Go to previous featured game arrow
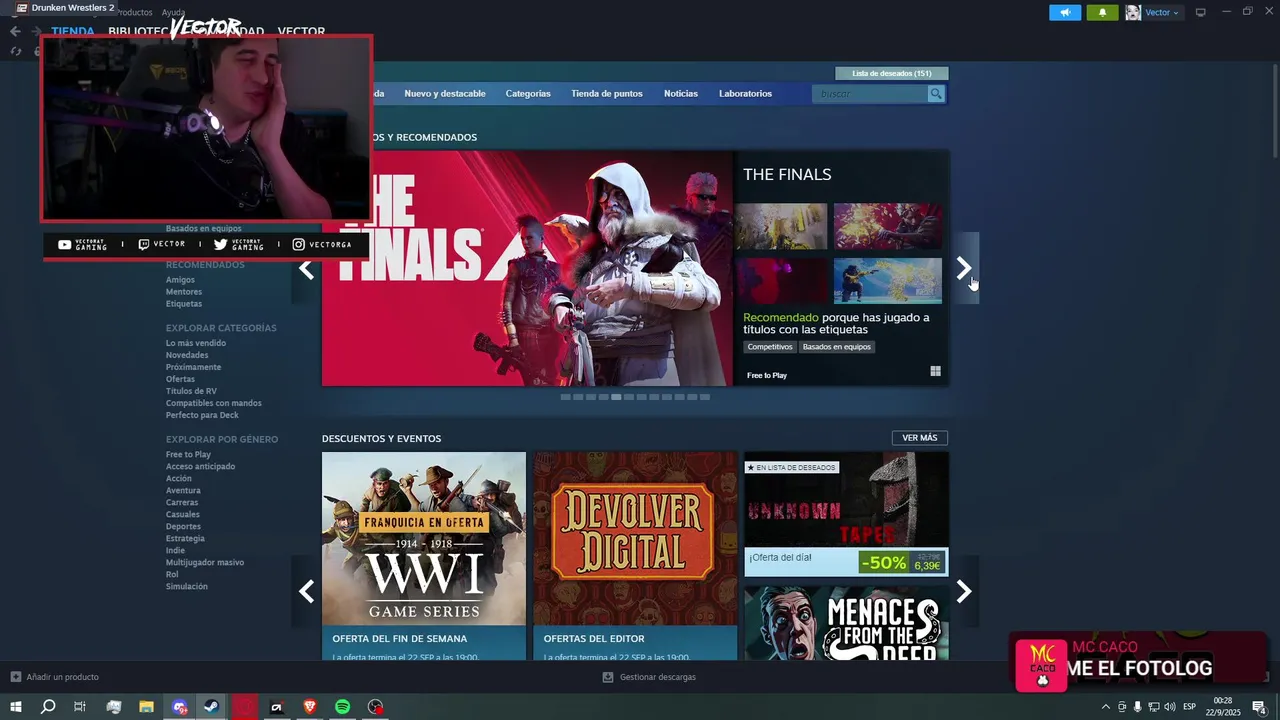 [306, 268]
